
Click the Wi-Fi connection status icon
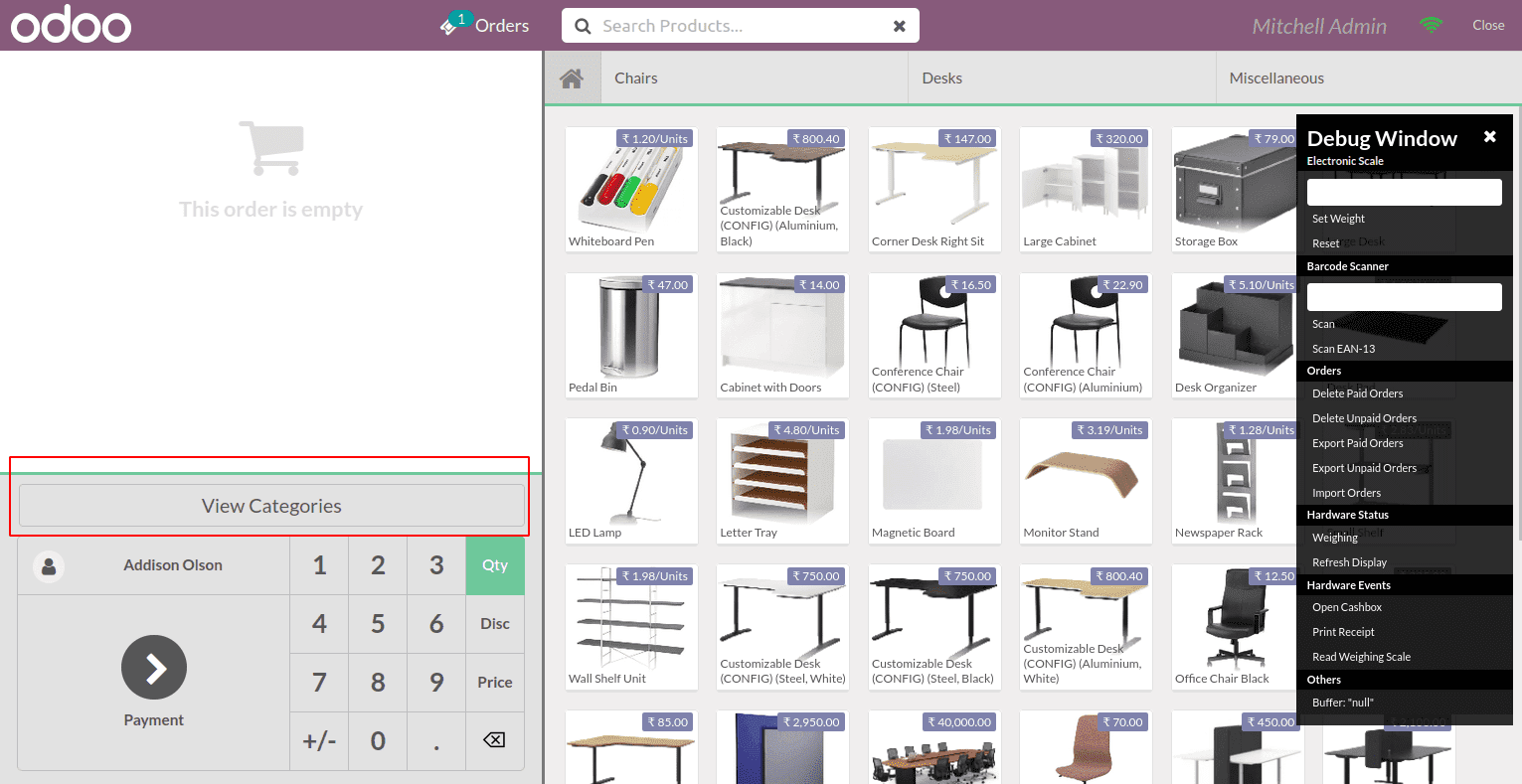tap(1431, 26)
